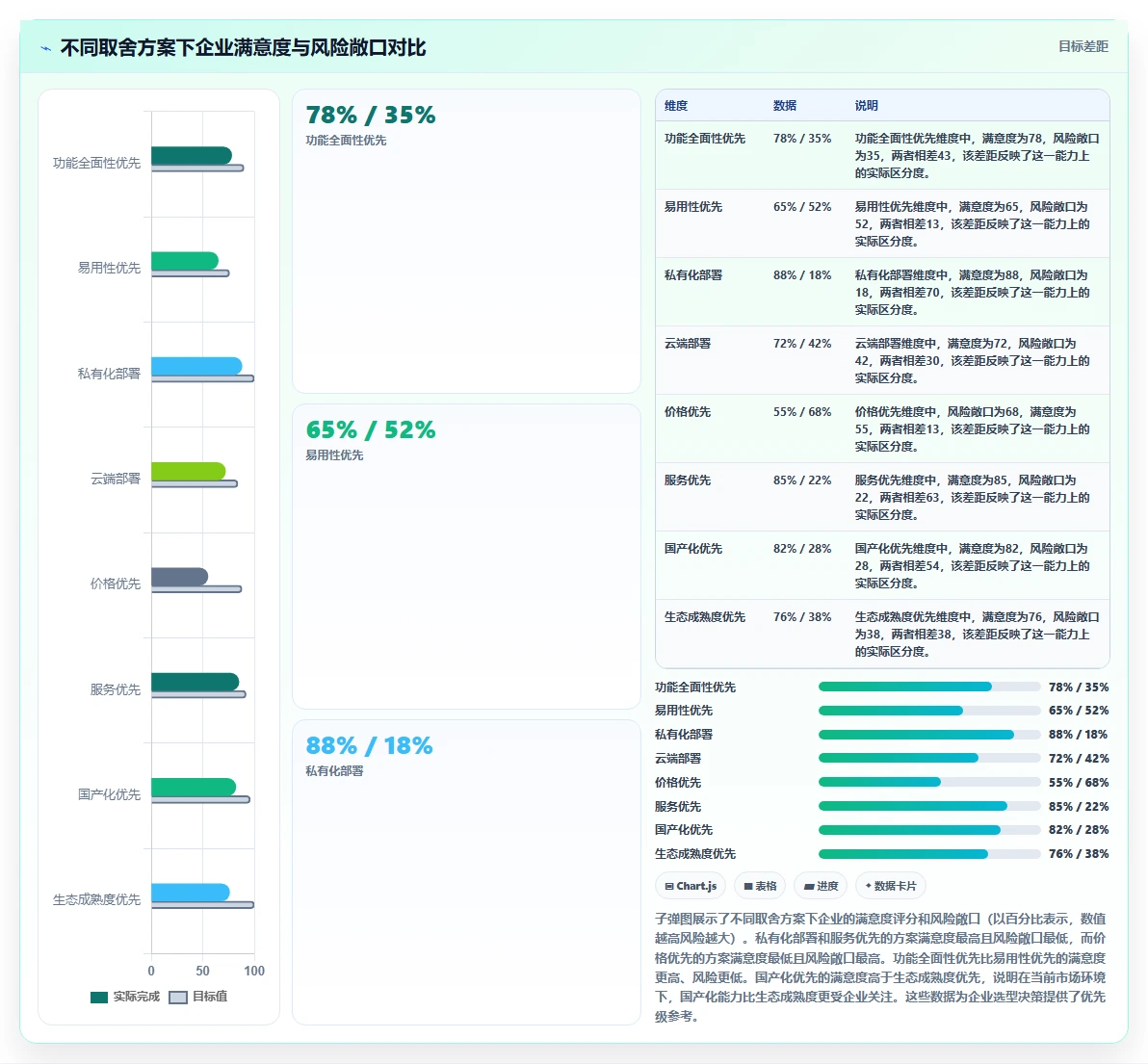Click the 数据 table column header
This screenshot has height=1064, width=1148.
coord(785,105)
